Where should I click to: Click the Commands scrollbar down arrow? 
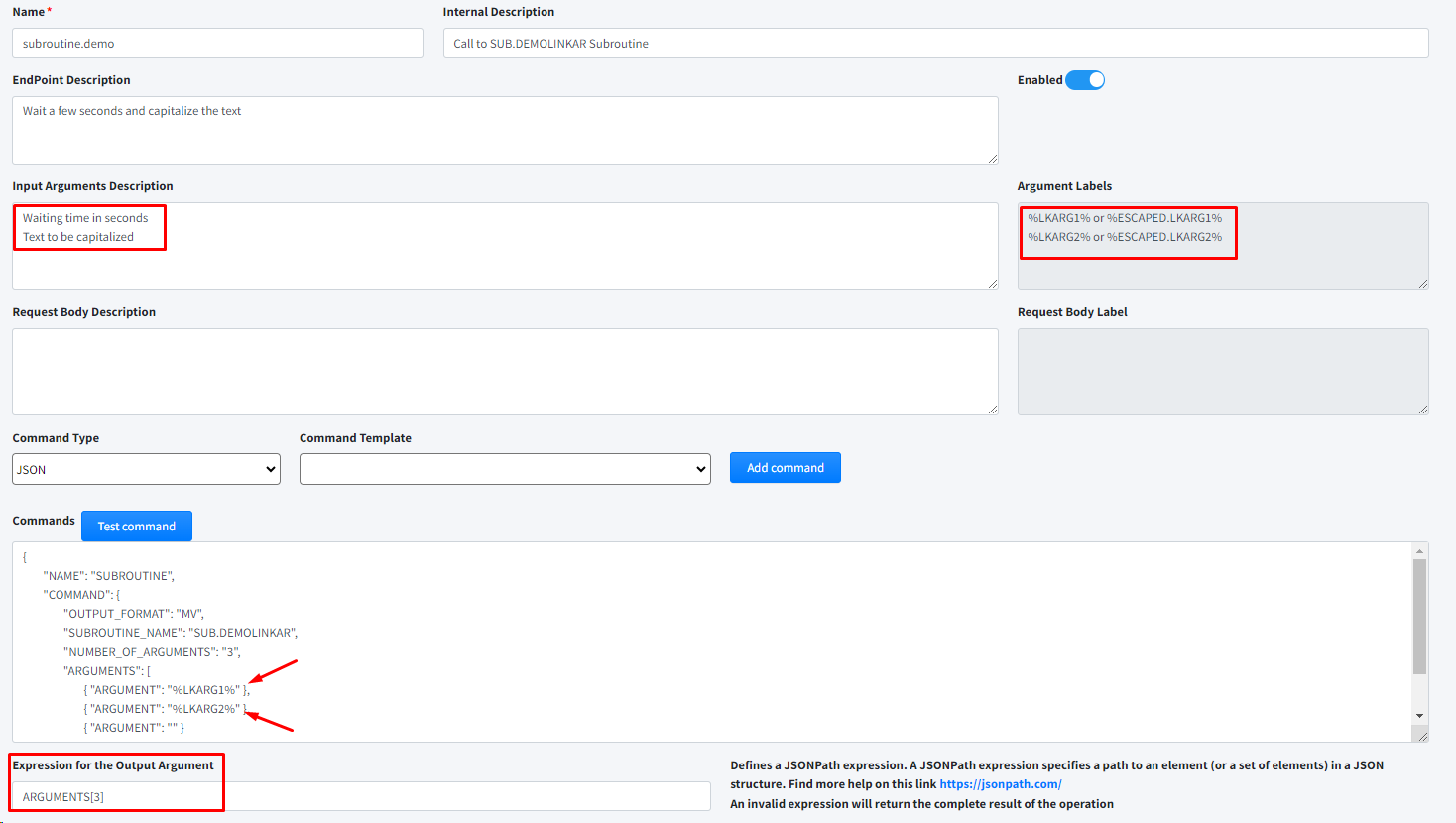1419,716
